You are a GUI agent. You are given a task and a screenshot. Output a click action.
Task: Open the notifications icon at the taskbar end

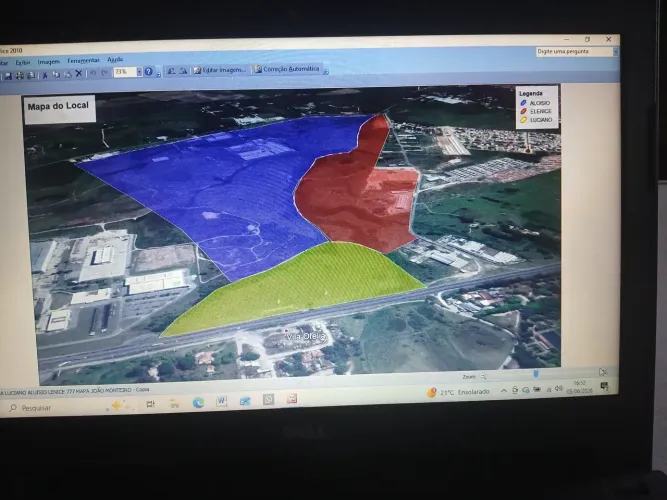[x=604, y=386]
